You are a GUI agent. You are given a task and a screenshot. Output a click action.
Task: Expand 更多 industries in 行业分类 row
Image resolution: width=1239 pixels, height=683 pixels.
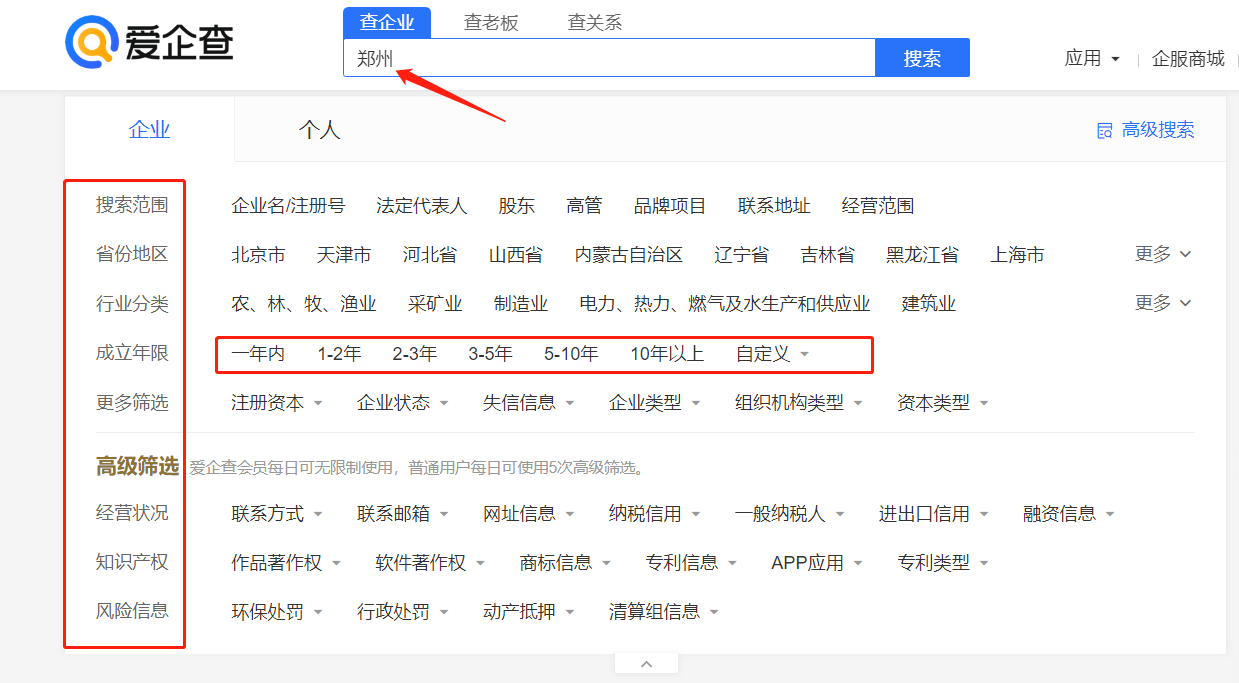(1163, 303)
